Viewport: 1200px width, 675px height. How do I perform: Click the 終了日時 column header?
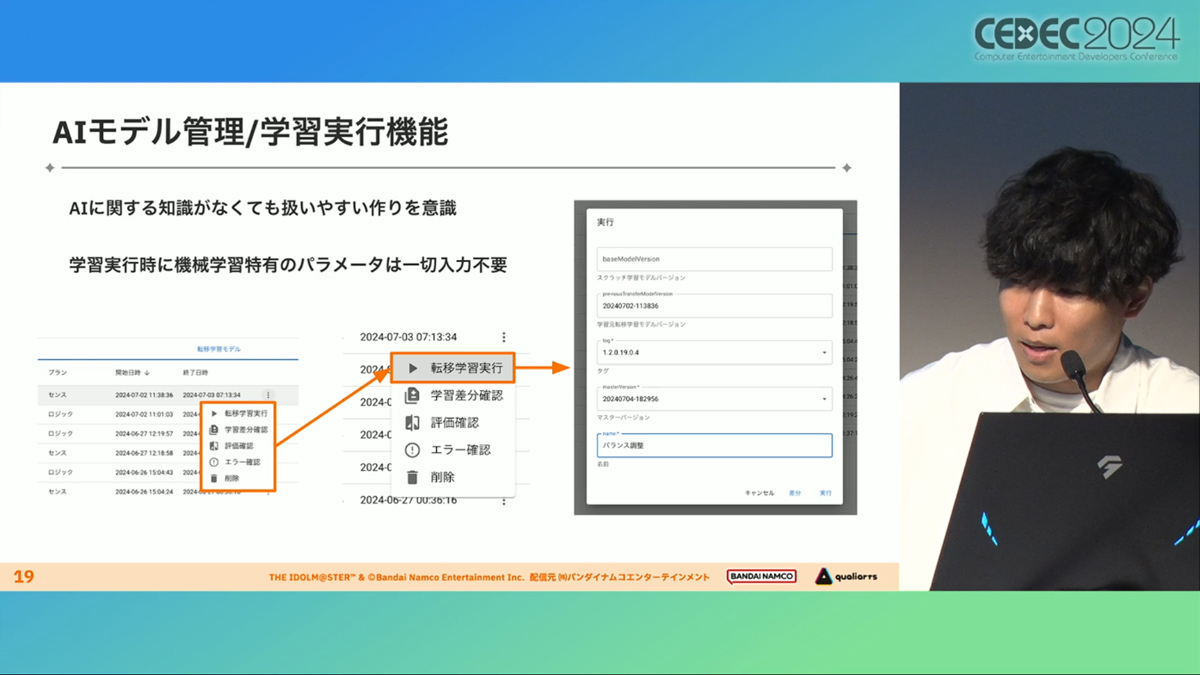(x=195, y=373)
